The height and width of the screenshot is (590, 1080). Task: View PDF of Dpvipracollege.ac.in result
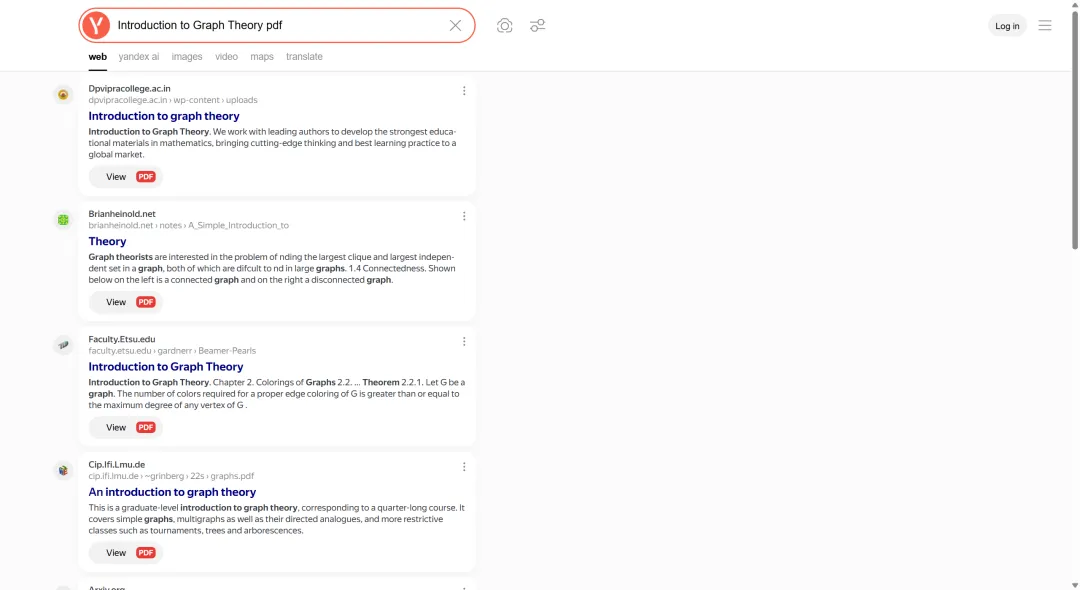click(x=126, y=177)
